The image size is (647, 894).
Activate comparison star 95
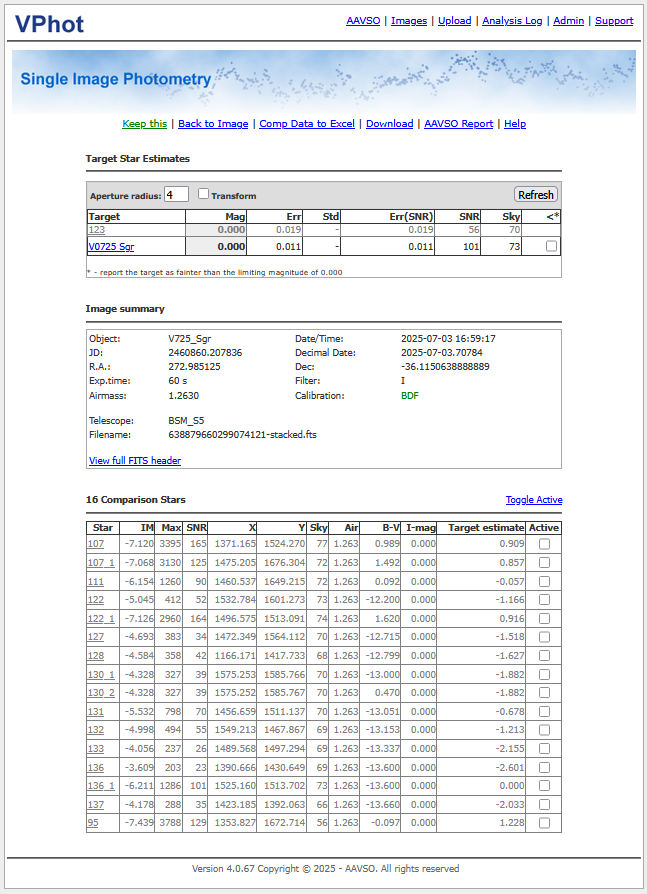tap(544, 823)
